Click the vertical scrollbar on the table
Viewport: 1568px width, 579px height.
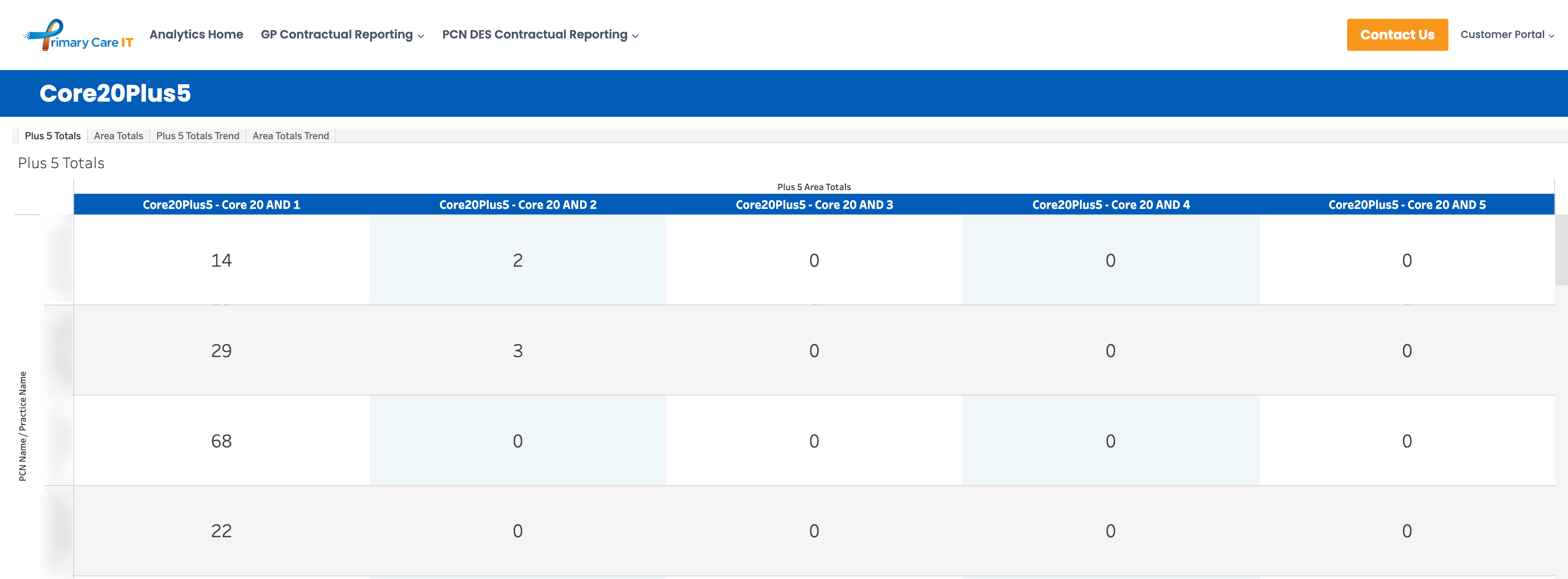pyautogui.click(x=1561, y=249)
